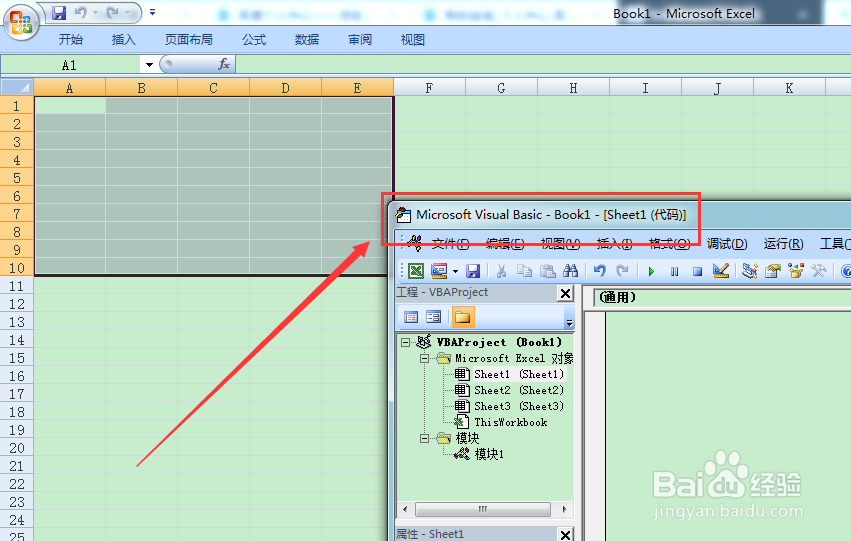Viewport: 851px width, 541px height.
Task: Toggle Folders button in project panel
Action: click(463, 317)
